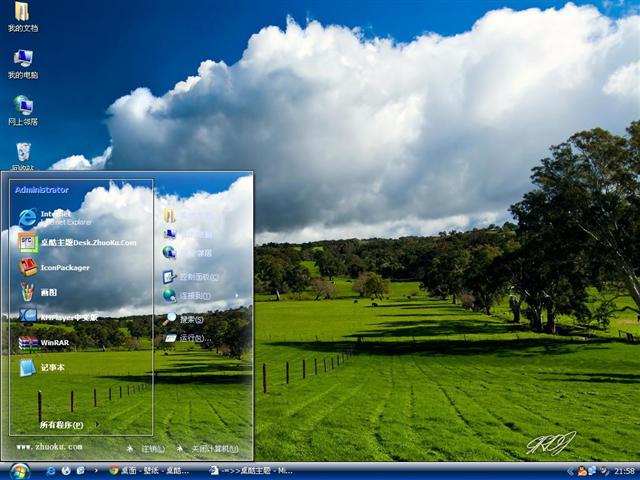Click the third quick launch icon
The image size is (640, 480).
point(80,471)
